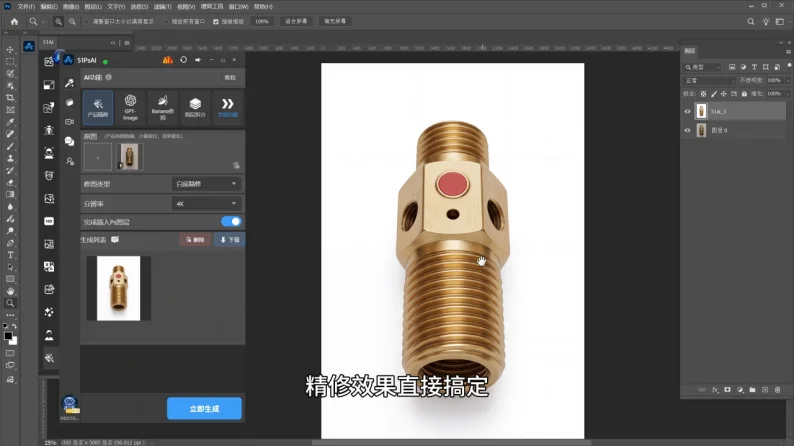794x447 pixels.
Task: Click the chat bubbles icon in plugin sidebar
Action: pos(69,141)
